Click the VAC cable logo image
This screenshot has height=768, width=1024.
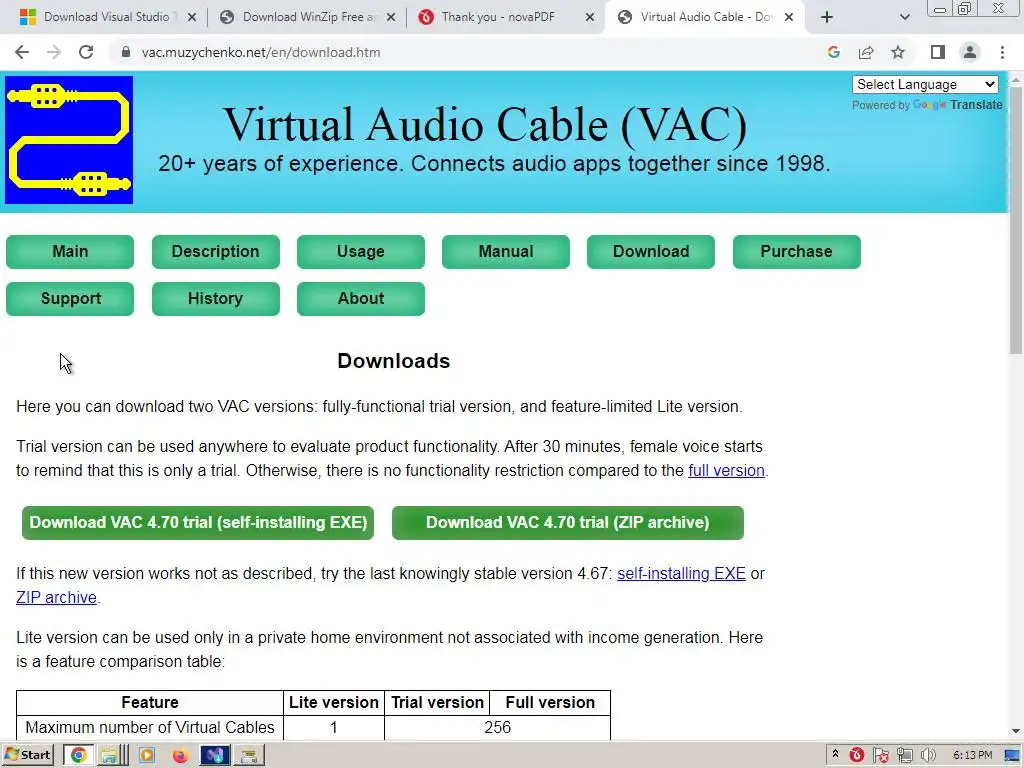(x=69, y=140)
